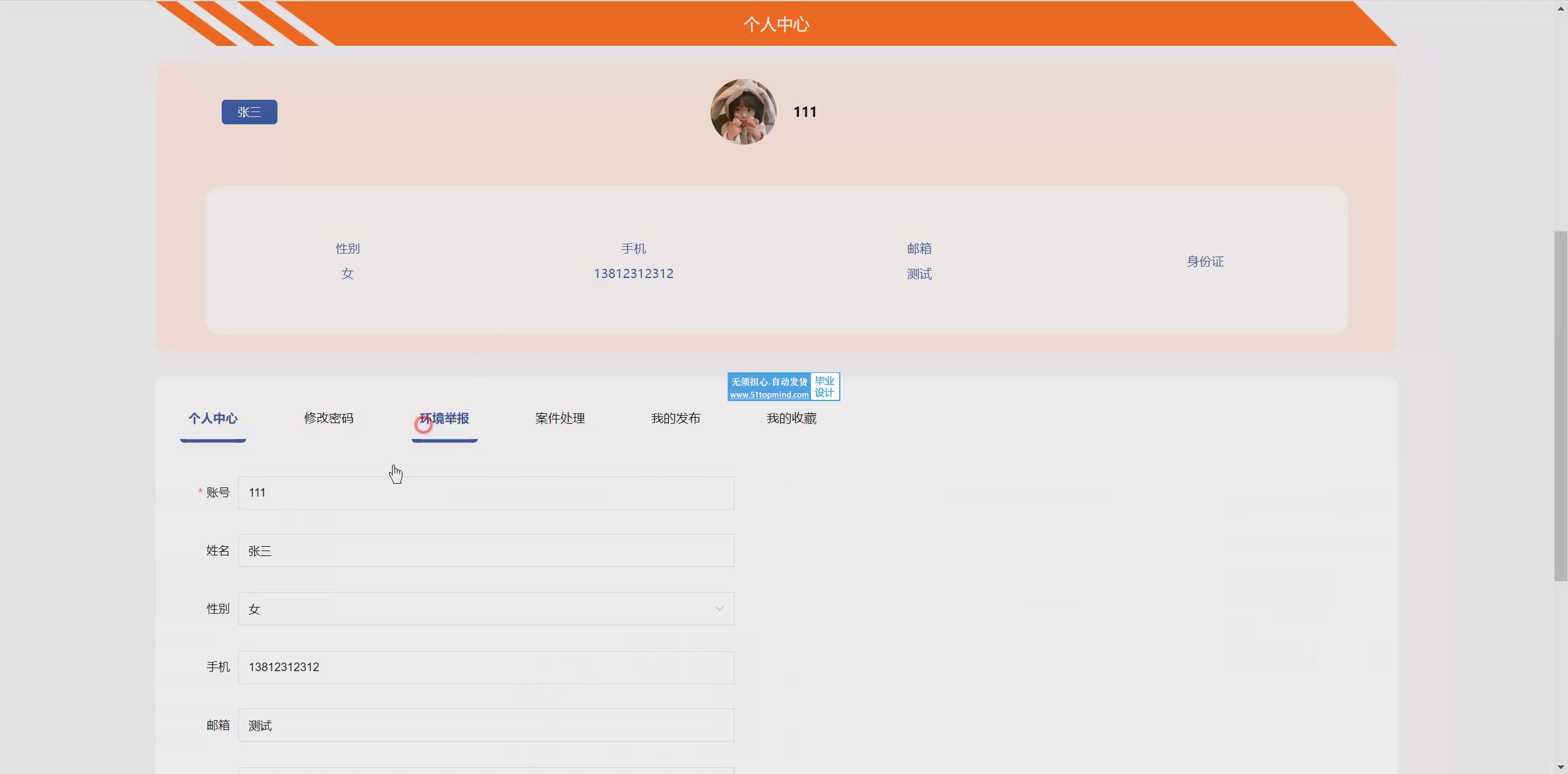1568x774 pixels.
Task: Switch to the 个人中心 tab
Action: tap(213, 418)
